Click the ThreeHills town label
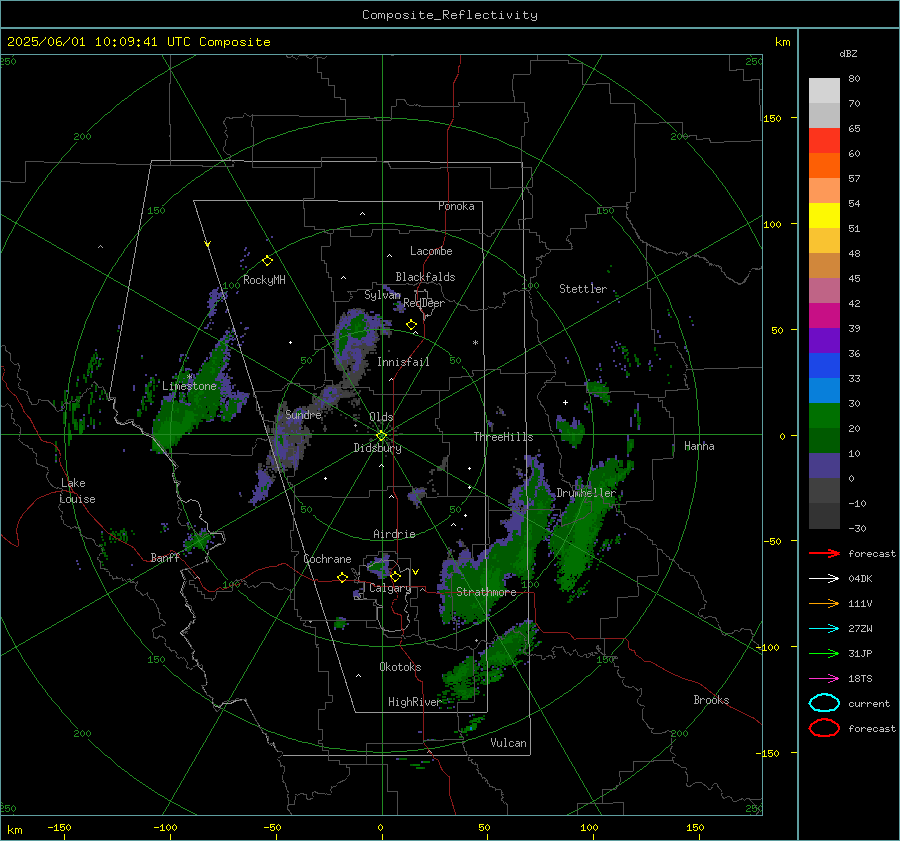This screenshot has width=900, height=841. pyautogui.click(x=503, y=437)
